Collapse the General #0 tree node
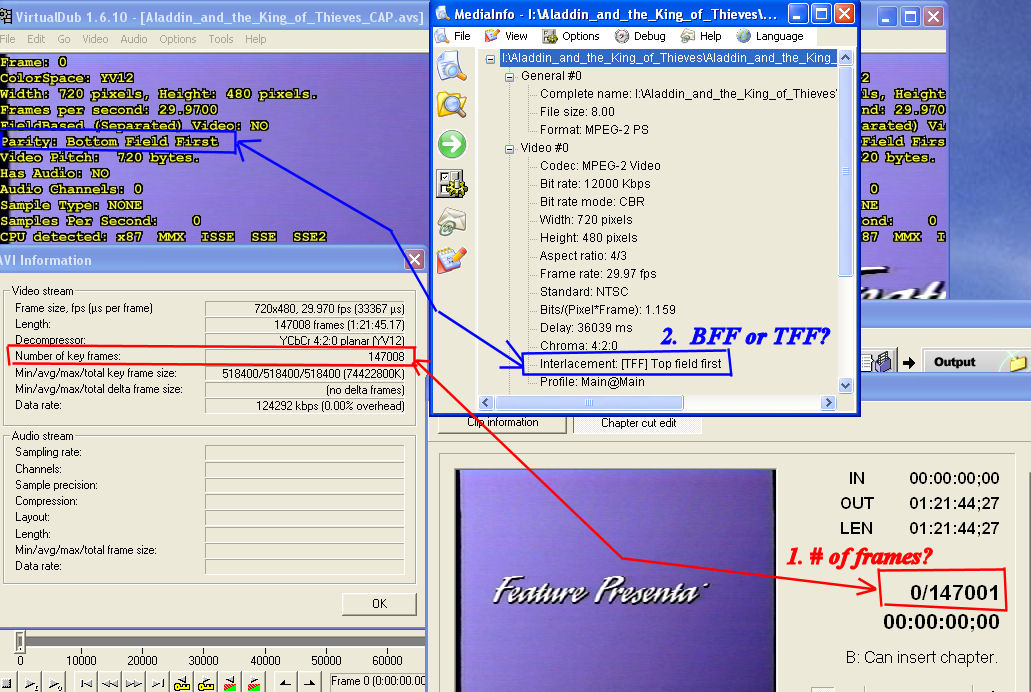This screenshot has width=1031, height=692. coord(509,77)
